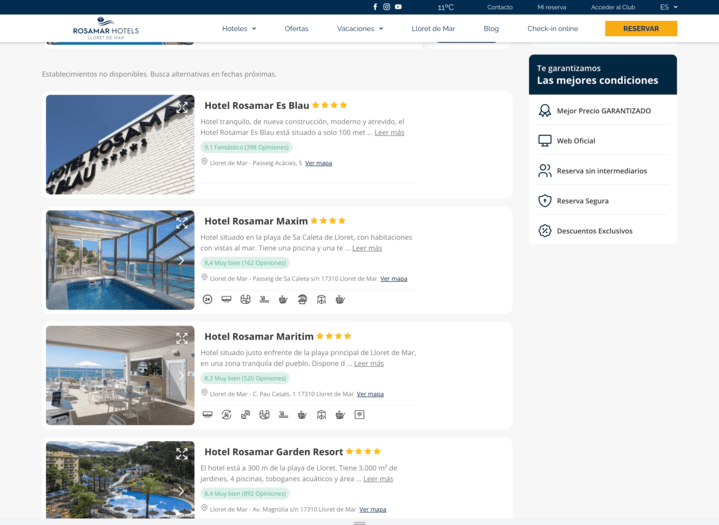Open Mi reserva in the top bar
The height and width of the screenshot is (525, 719).
coord(552,7)
